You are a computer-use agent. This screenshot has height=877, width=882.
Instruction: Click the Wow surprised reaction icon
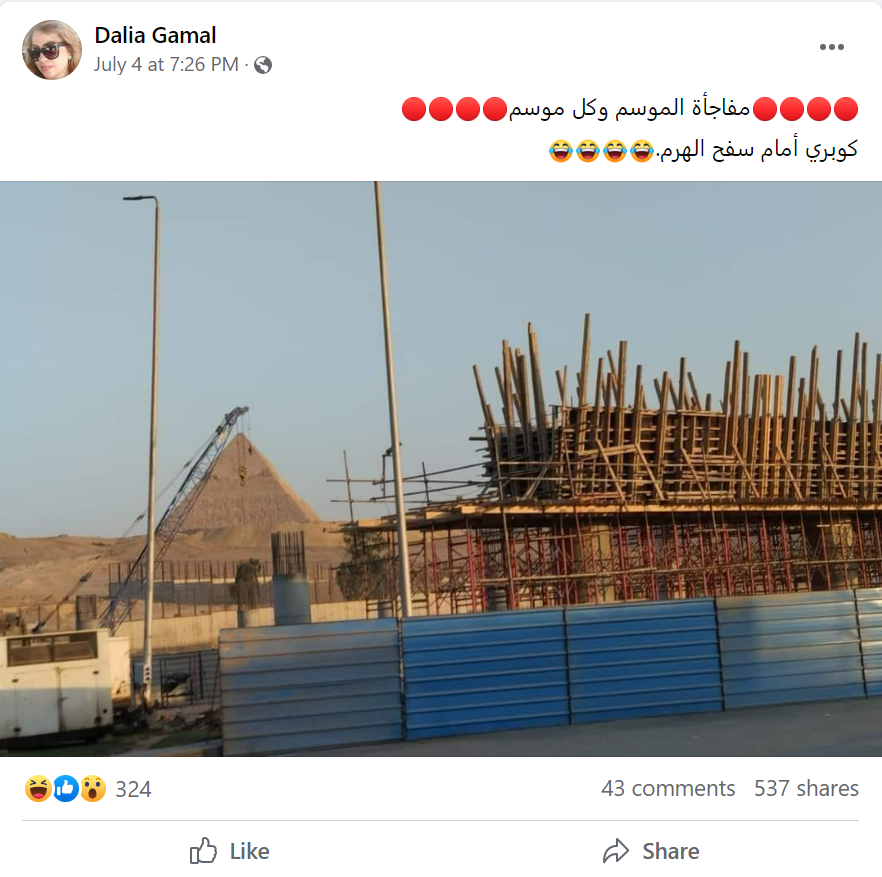[93, 789]
